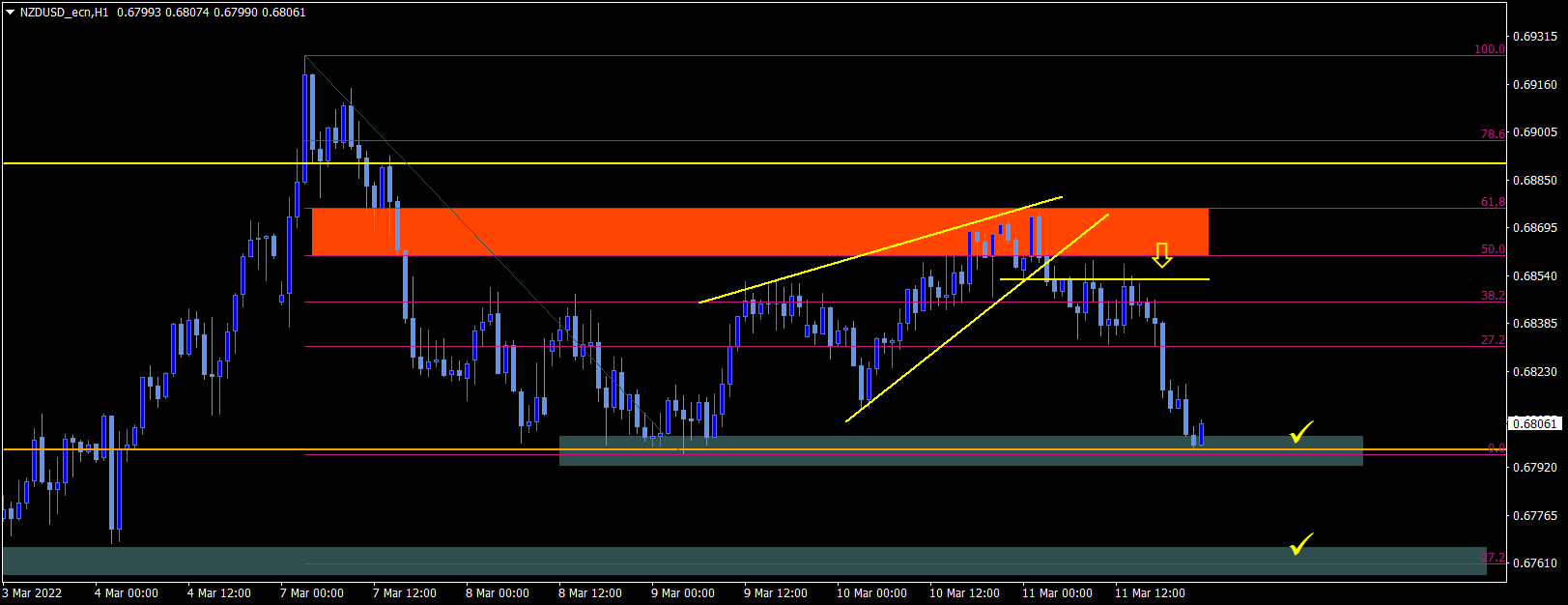Click the 11 Mar 00:00 time label
1568x605 pixels.
pos(1057,593)
